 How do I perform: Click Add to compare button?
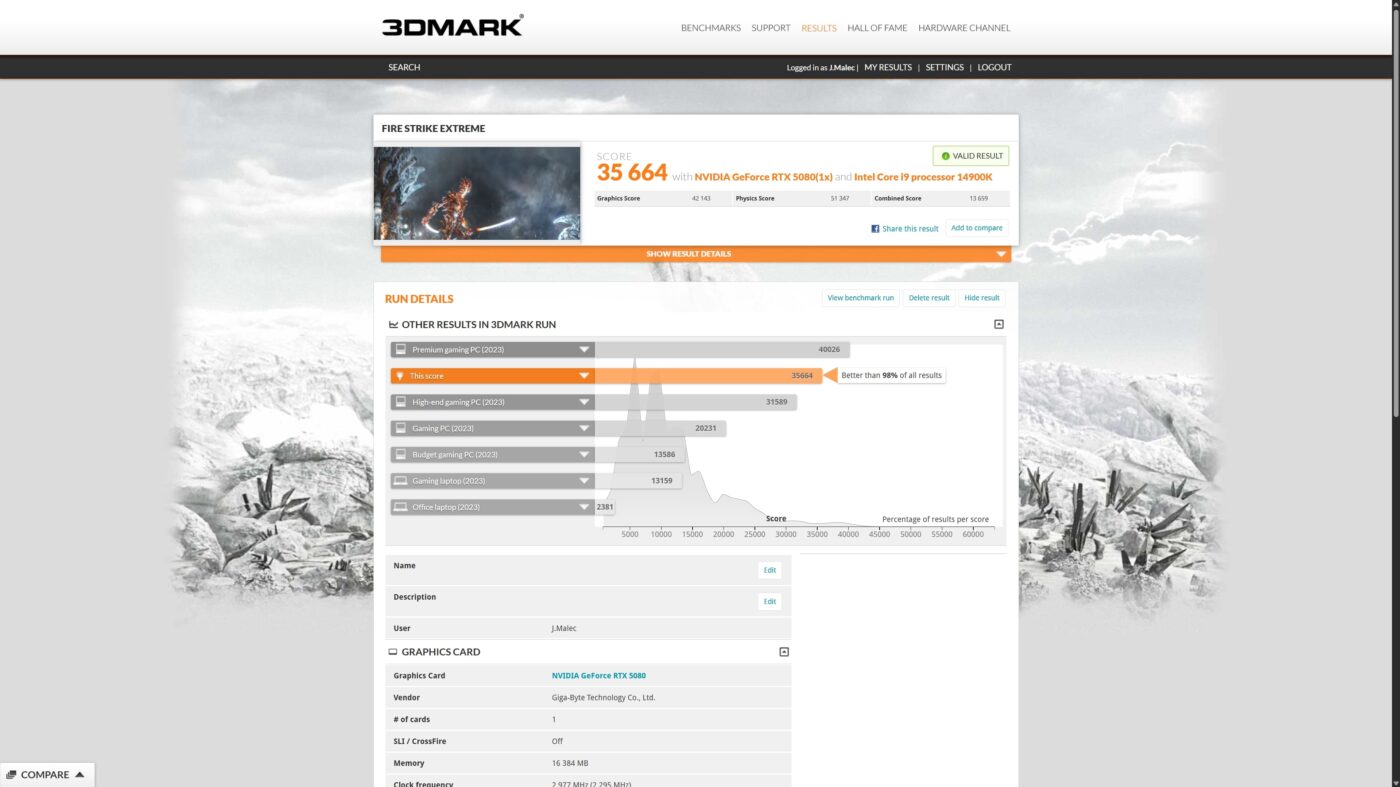tap(976, 228)
